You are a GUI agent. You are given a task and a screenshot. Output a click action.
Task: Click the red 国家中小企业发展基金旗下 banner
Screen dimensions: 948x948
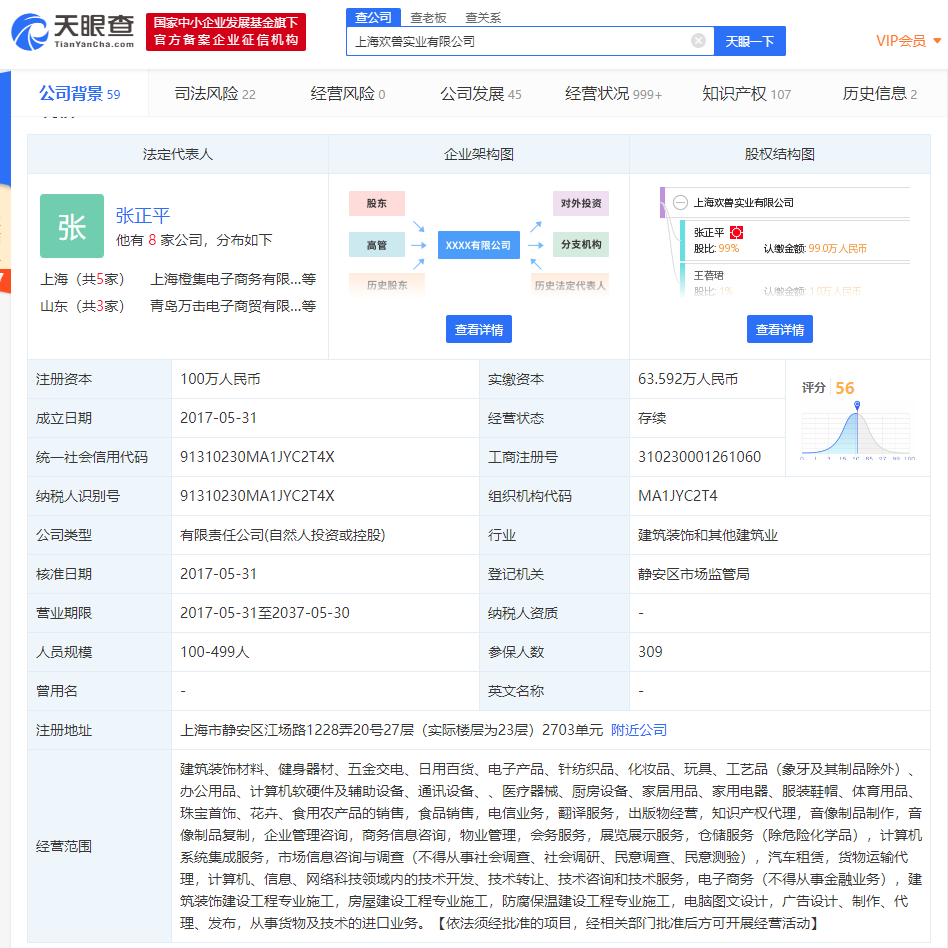coord(226,31)
